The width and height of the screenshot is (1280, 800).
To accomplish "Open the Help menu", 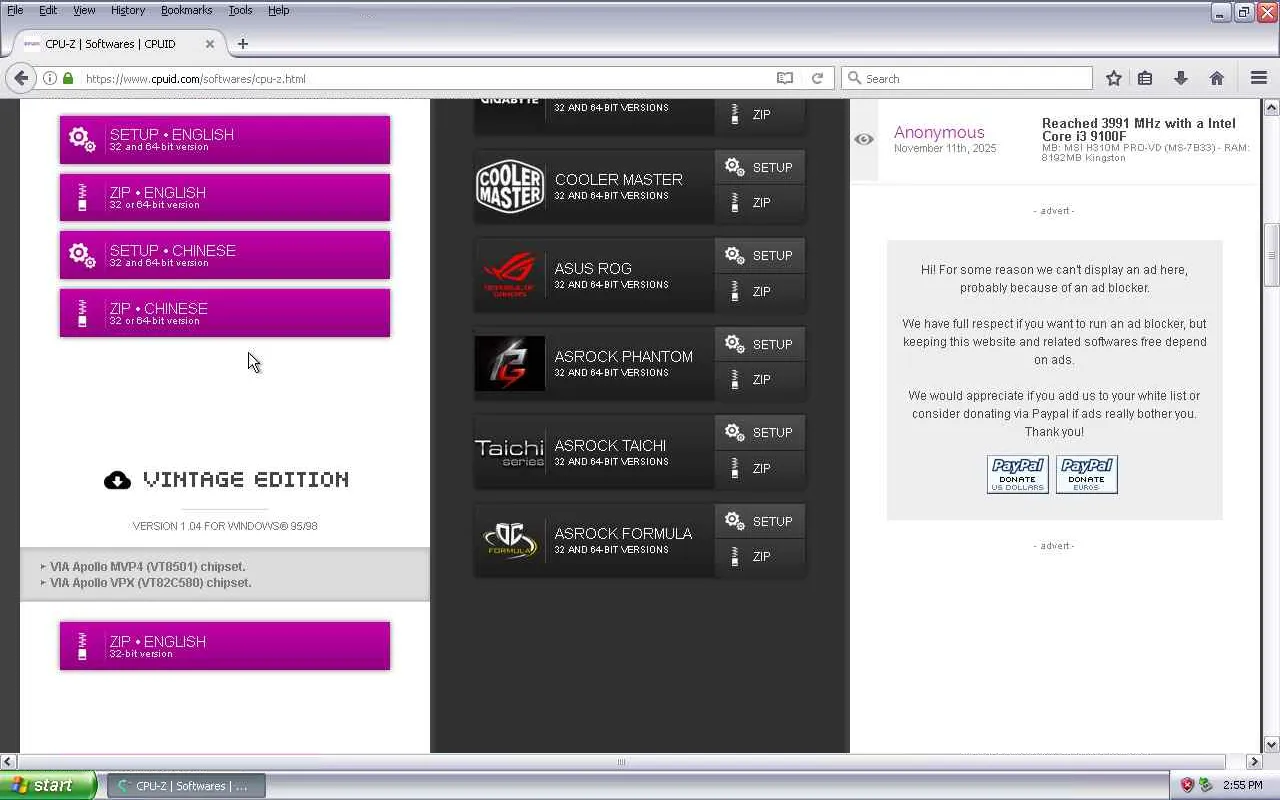I will (279, 10).
